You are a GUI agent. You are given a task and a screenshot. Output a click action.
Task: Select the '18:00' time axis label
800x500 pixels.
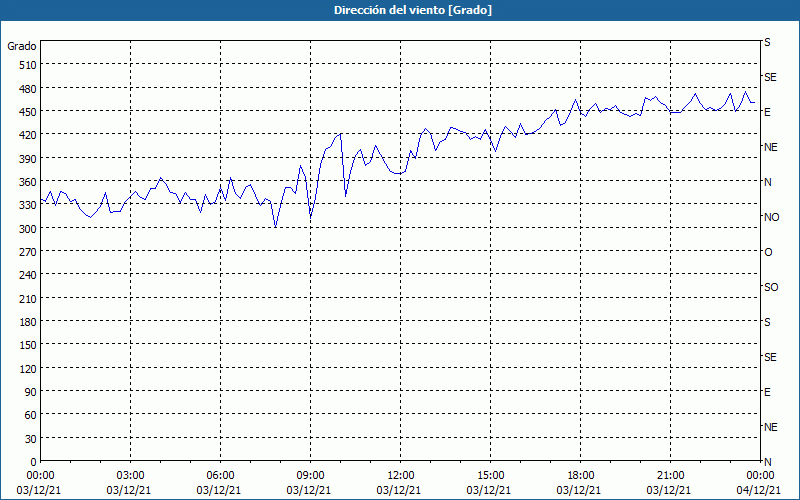(579, 476)
